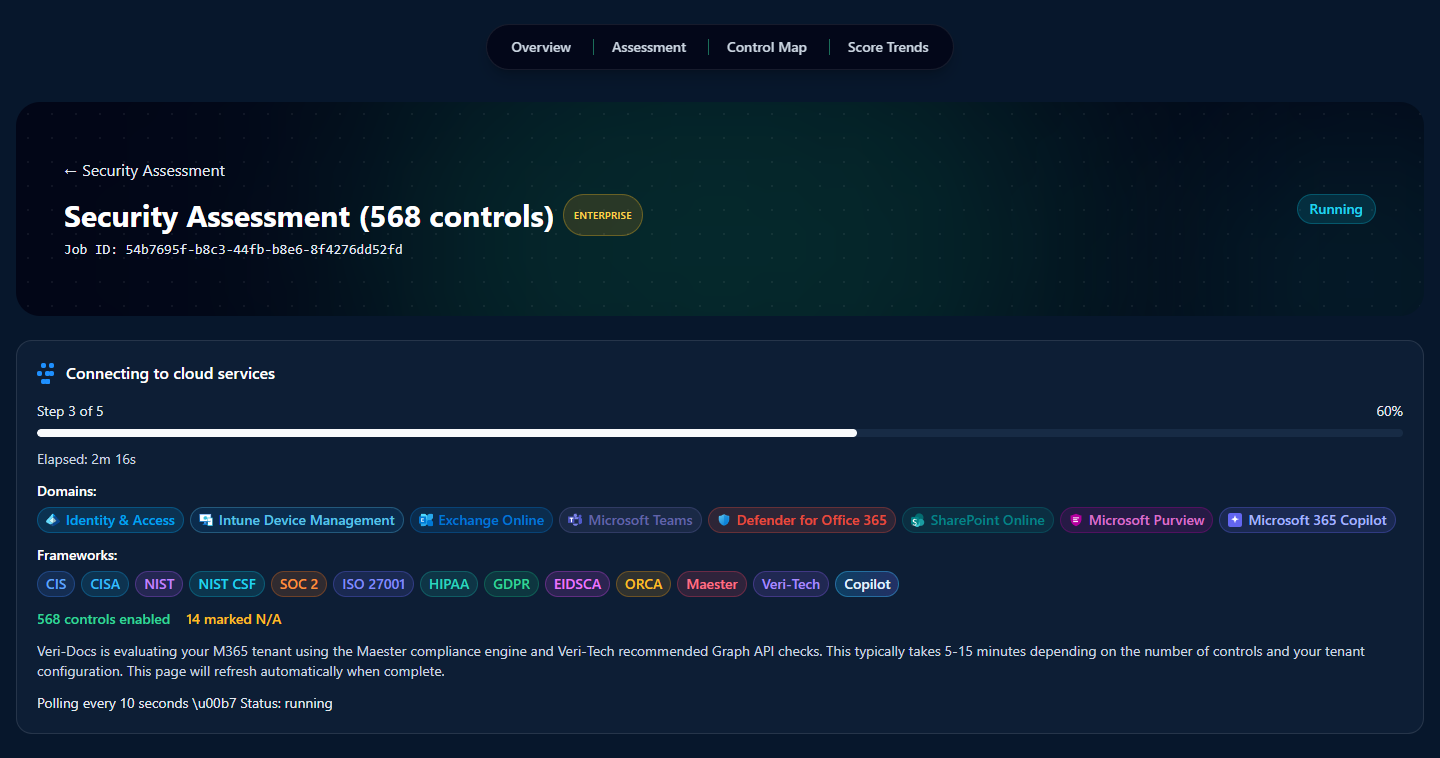Select the Maester framework chip
Viewport: 1440px width, 758px height.
point(712,584)
